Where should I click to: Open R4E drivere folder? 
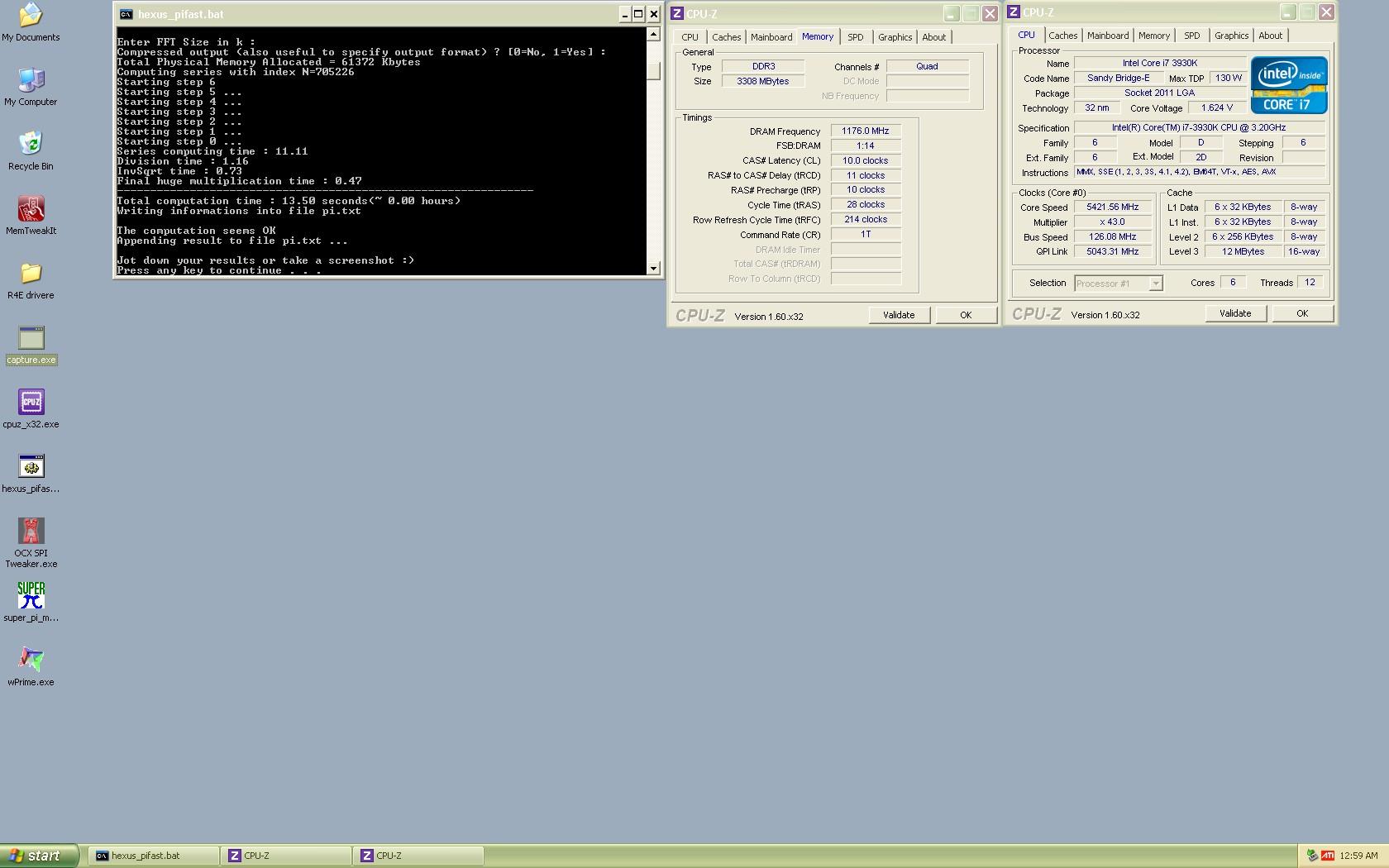(x=31, y=279)
